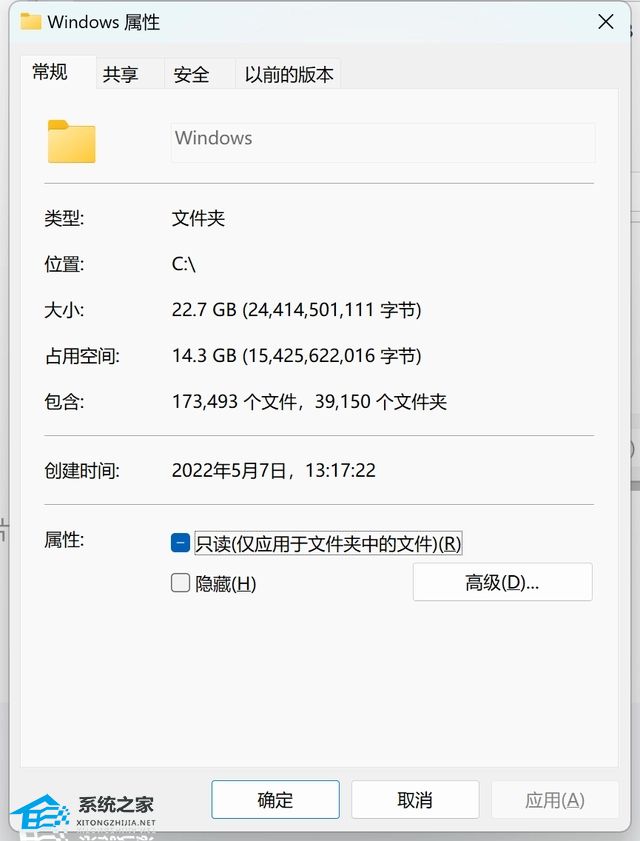Click the location value C:\
The width and height of the screenshot is (640, 841).
(183, 264)
